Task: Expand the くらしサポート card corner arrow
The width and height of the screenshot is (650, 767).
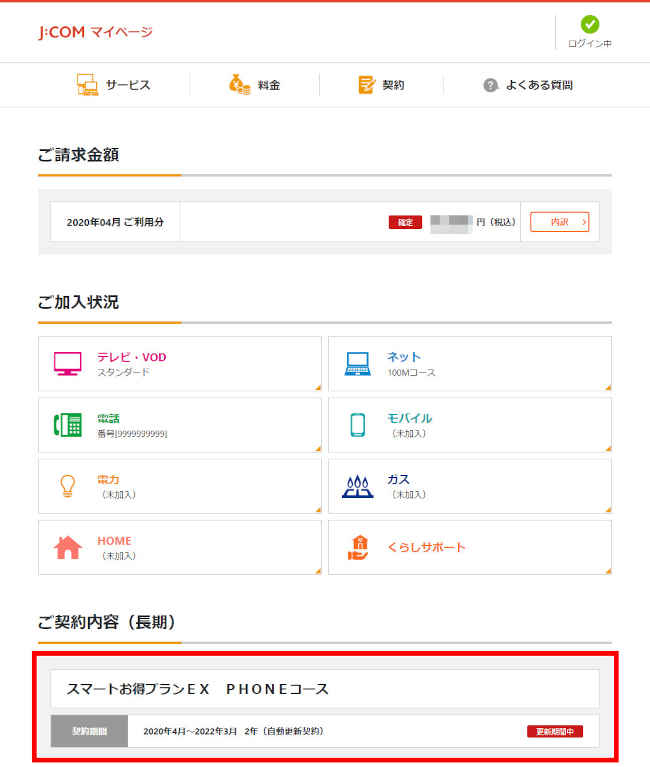Action: pyautogui.click(x=608, y=571)
